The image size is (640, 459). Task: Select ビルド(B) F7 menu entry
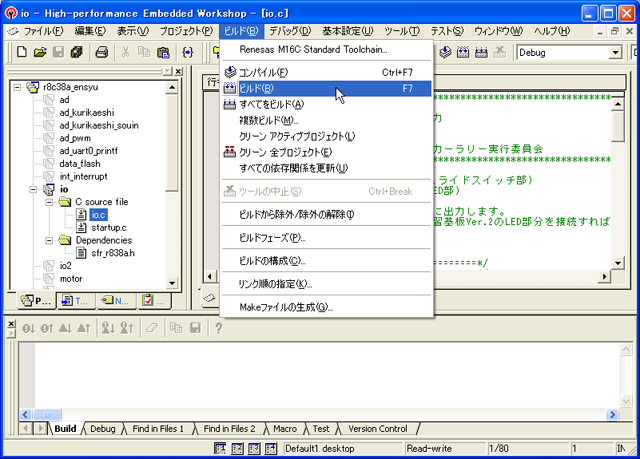point(326,88)
